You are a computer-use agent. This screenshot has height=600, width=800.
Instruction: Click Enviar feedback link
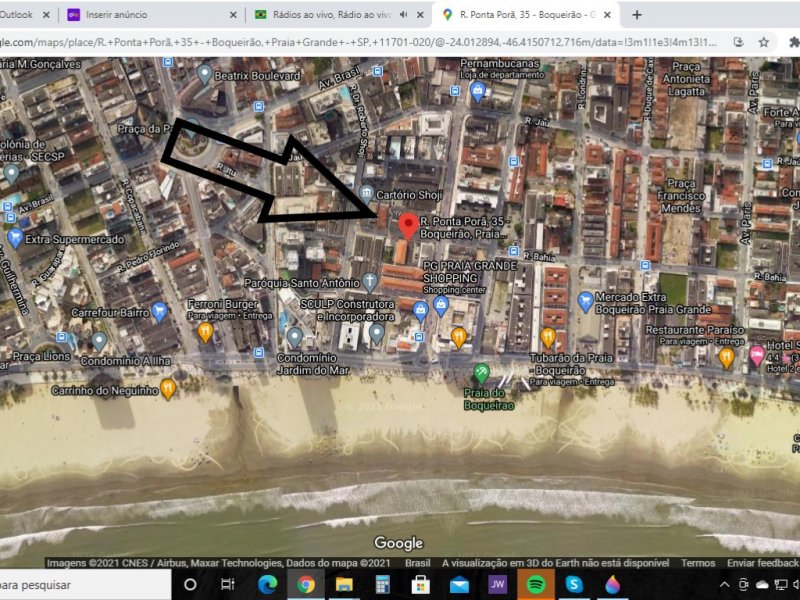(x=762, y=563)
